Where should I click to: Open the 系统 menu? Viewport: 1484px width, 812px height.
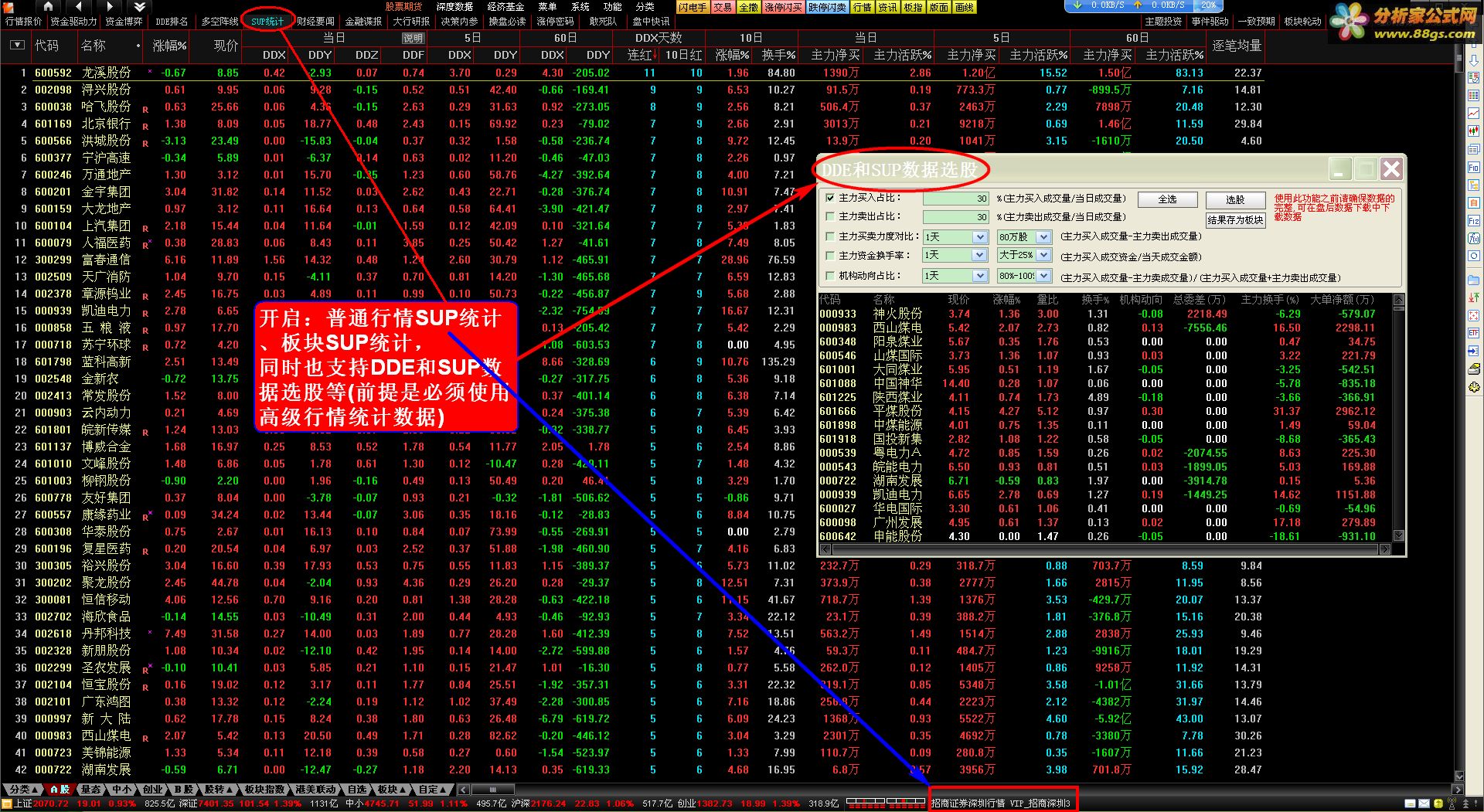coord(580,6)
